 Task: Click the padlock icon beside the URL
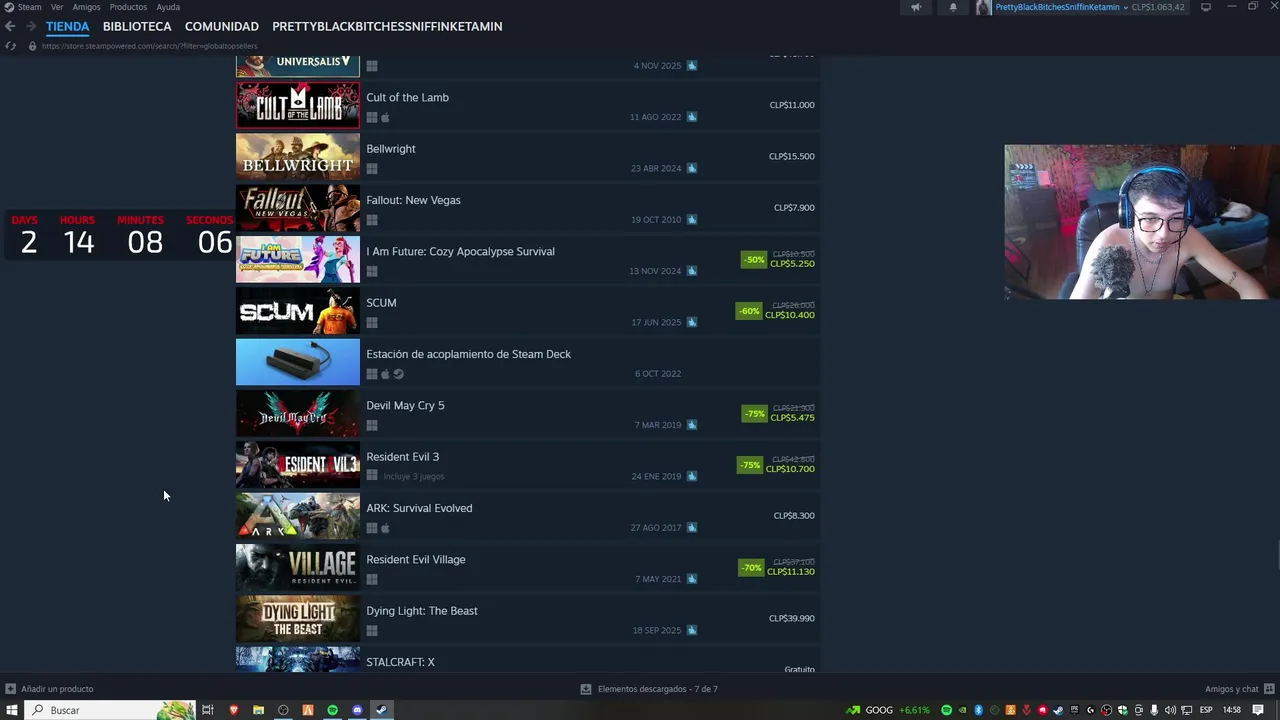pos(32,46)
